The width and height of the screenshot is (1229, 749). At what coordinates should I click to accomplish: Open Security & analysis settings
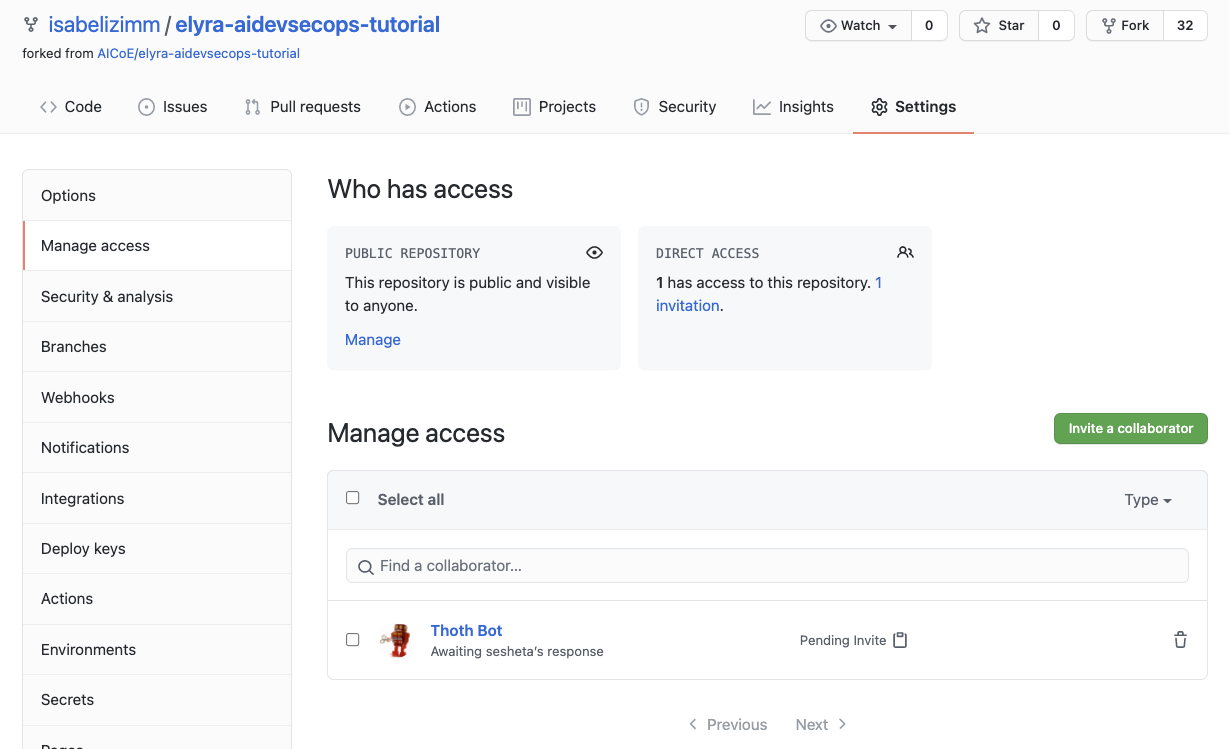click(x=157, y=297)
